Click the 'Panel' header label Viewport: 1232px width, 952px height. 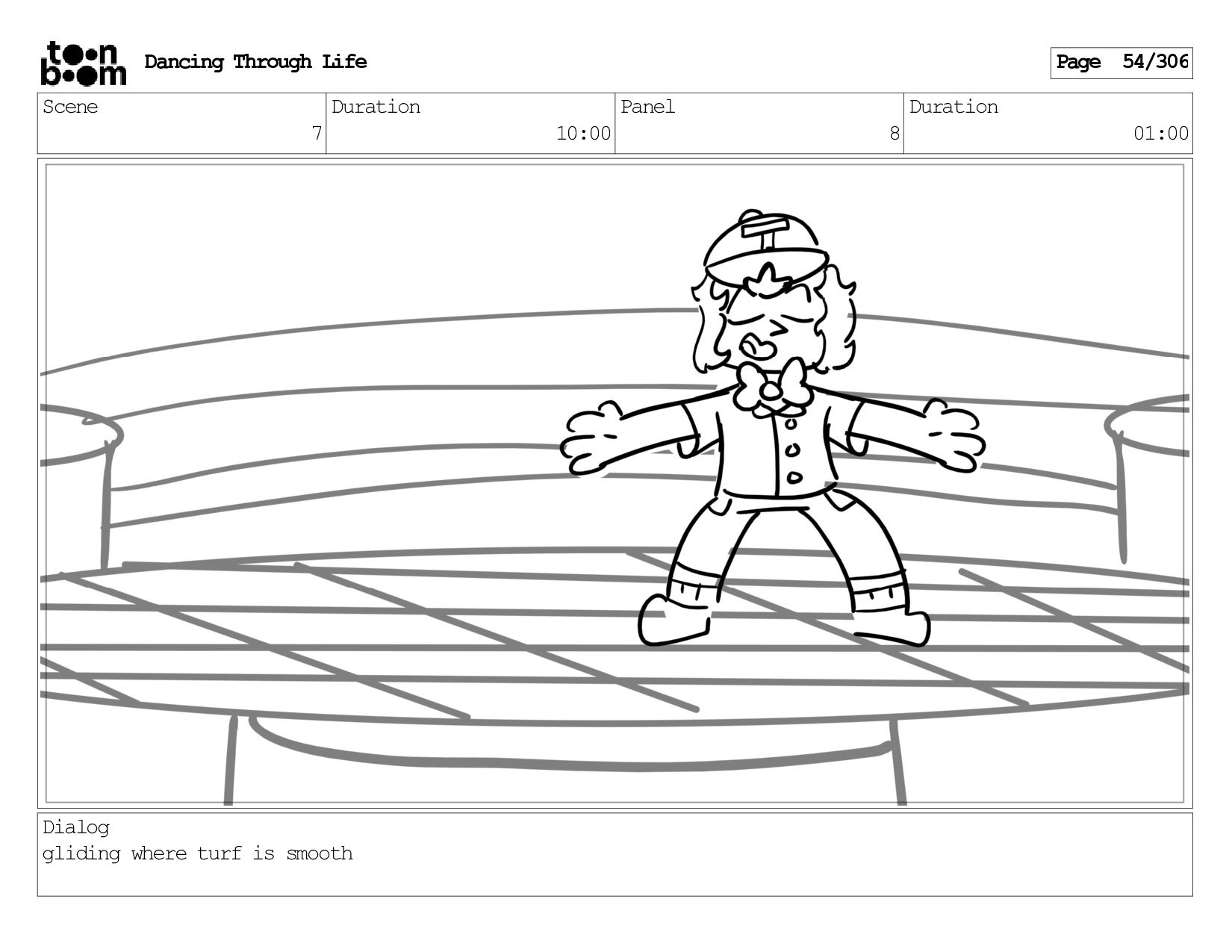click(x=647, y=107)
